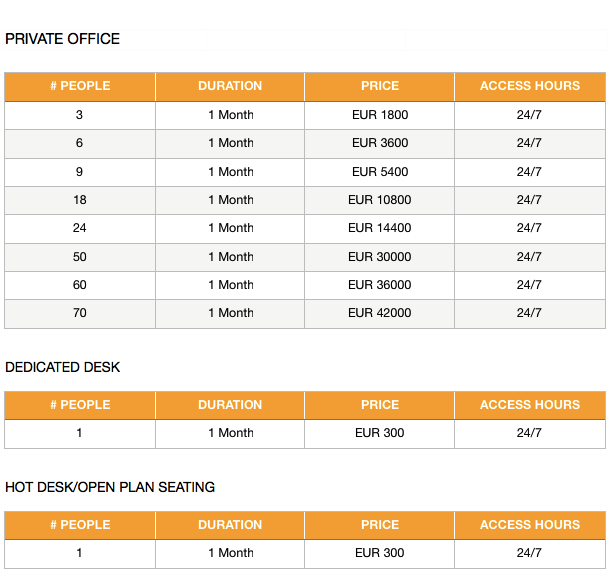
Task: Click the EUR 5400 price cell
Action: click(380, 172)
